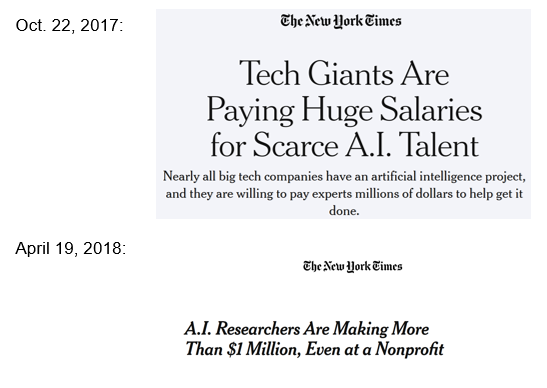The height and width of the screenshot is (388, 547).
Task: Click the 'willing to pay experts millions' line
Action: [x=344, y=194]
